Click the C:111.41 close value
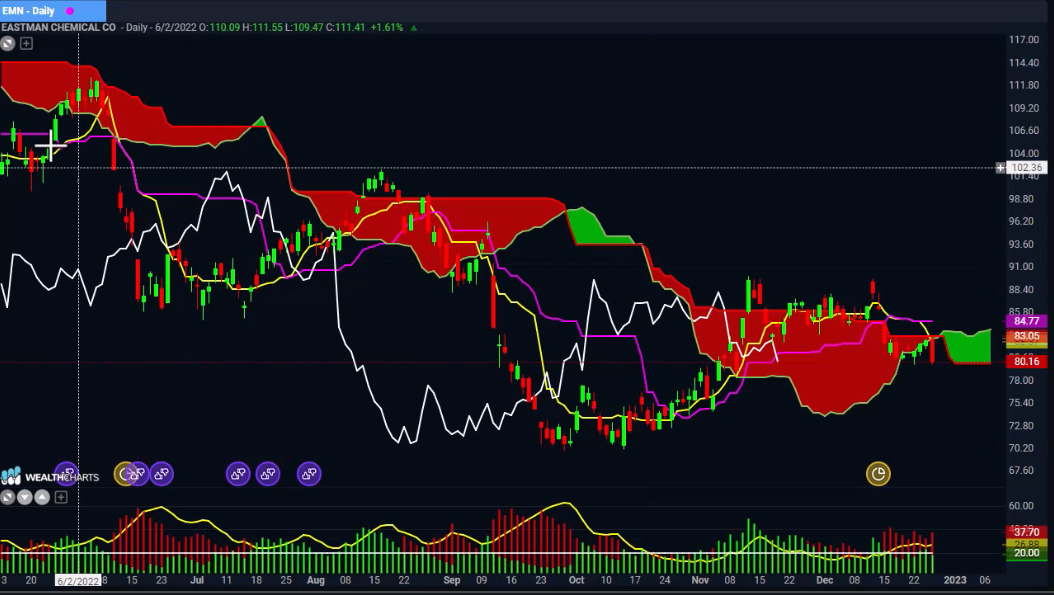Viewport: 1054px width, 595px height. (346, 28)
